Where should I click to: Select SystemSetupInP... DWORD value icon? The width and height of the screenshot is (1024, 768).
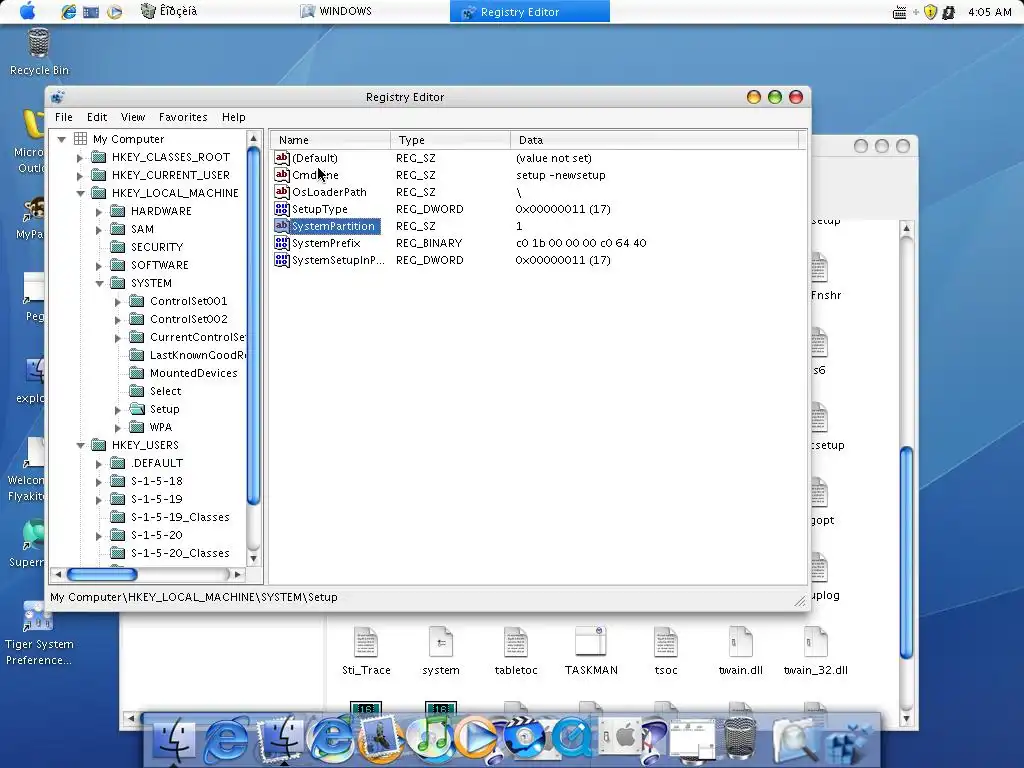(281, 259)
